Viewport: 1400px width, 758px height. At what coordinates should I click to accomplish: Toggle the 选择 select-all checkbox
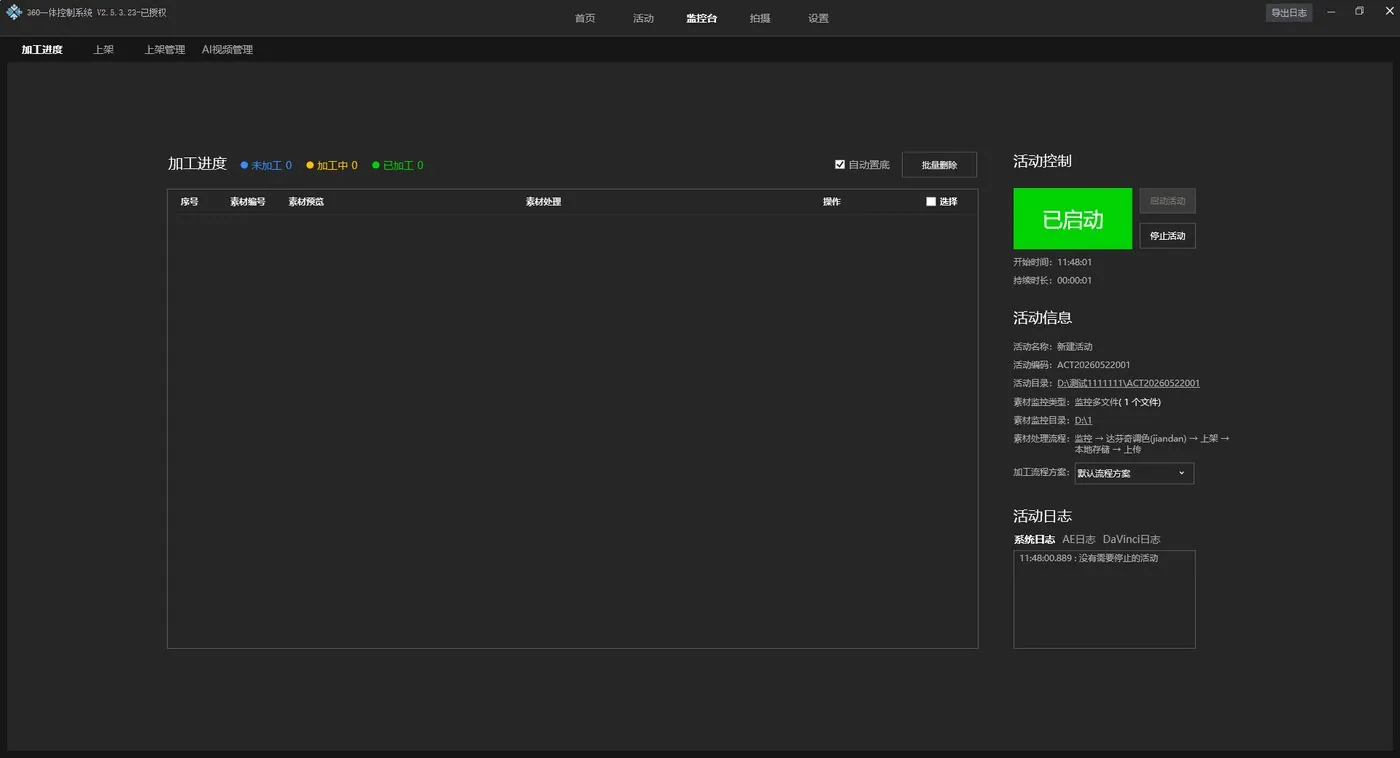[931, 202]
